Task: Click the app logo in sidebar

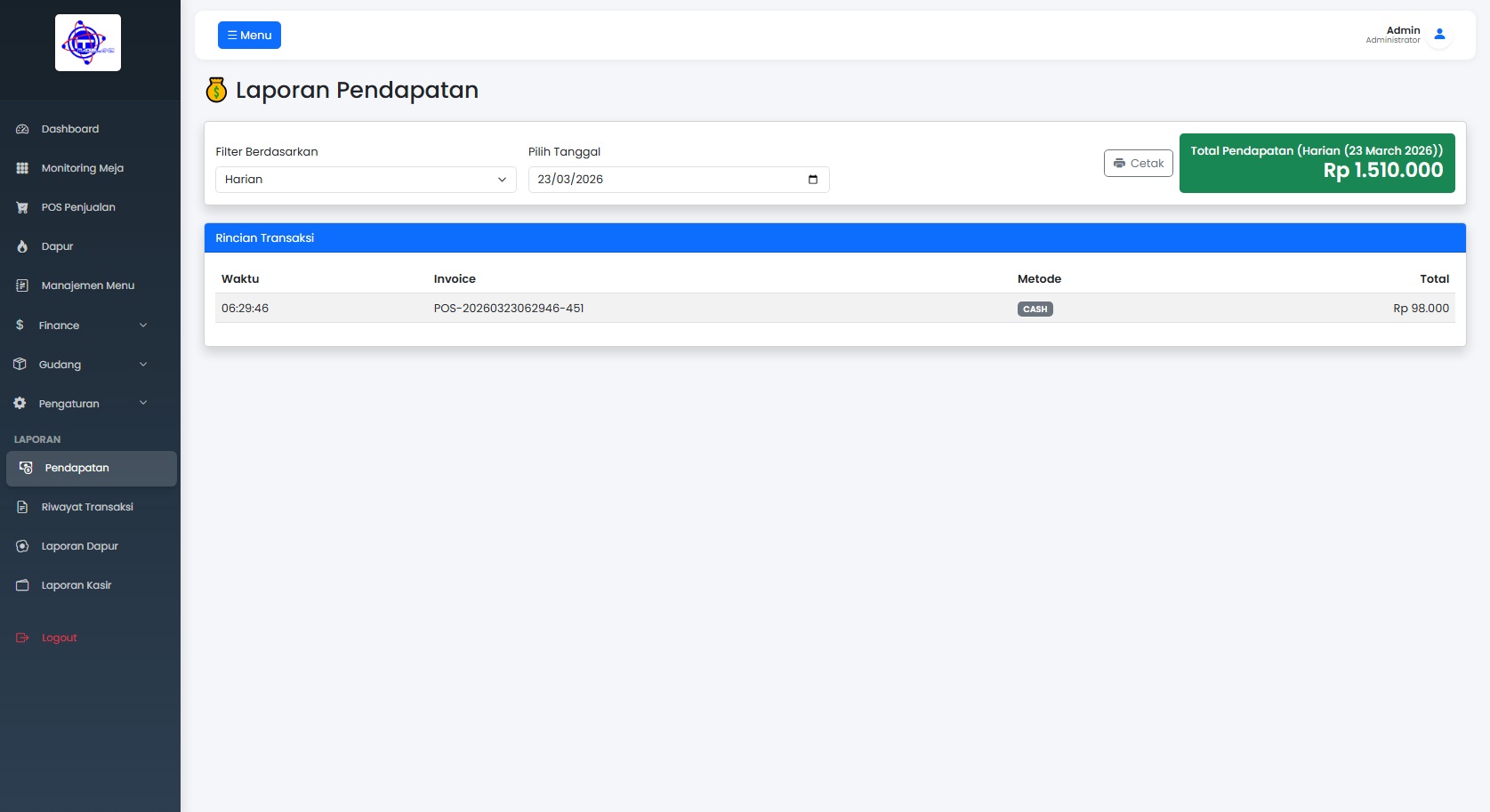Action: (88, 43)
